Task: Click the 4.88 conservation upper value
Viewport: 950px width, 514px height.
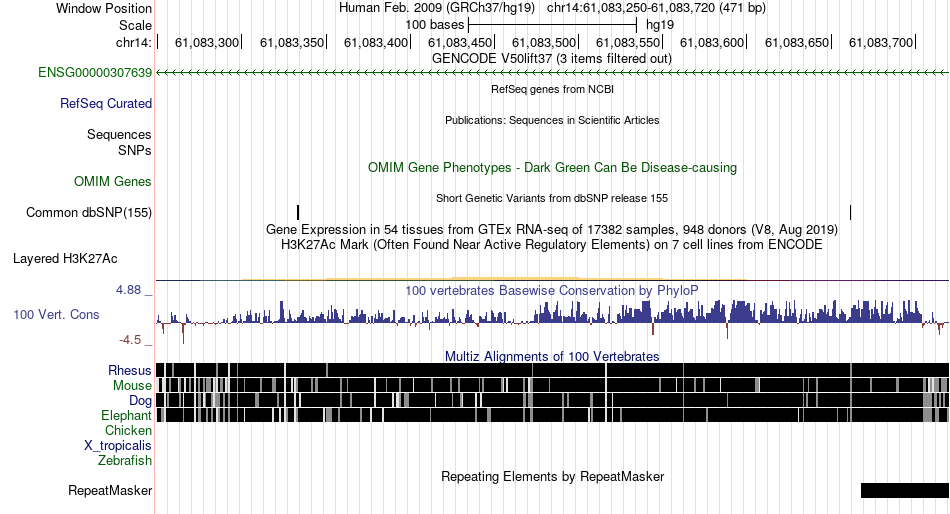Action: (x=128, y=290)
